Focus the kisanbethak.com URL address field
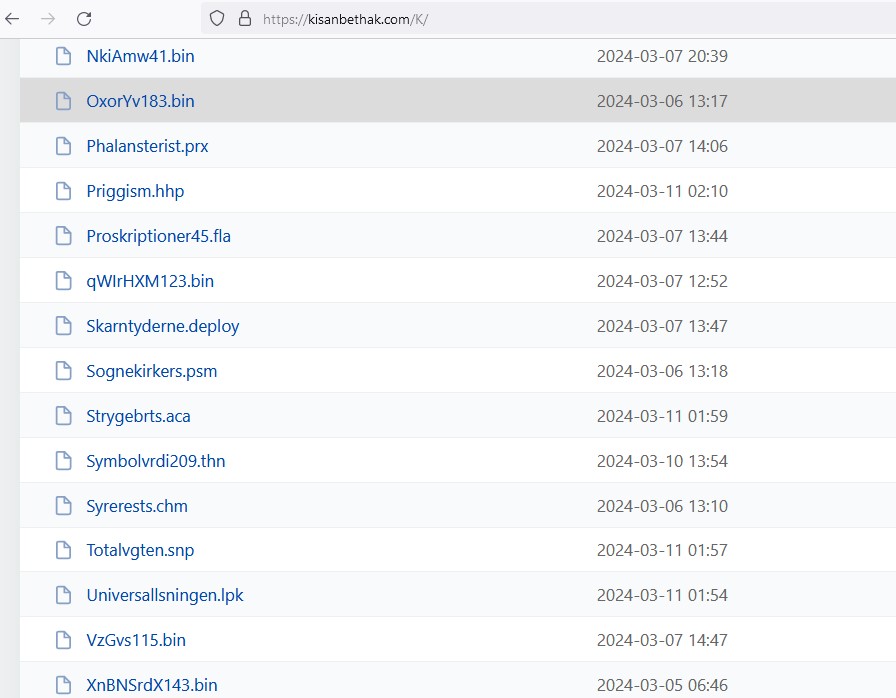Image resolution: width=896 pixels, height=698 pixels. point(549,19)
